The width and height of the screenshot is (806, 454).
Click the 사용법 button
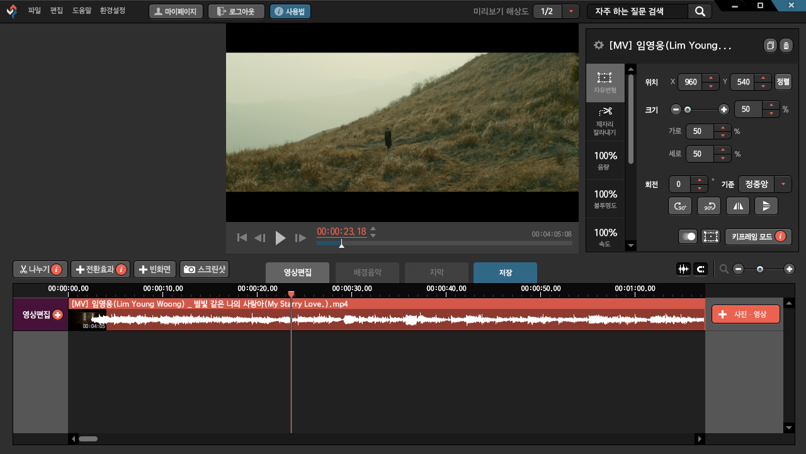[290, 11]
